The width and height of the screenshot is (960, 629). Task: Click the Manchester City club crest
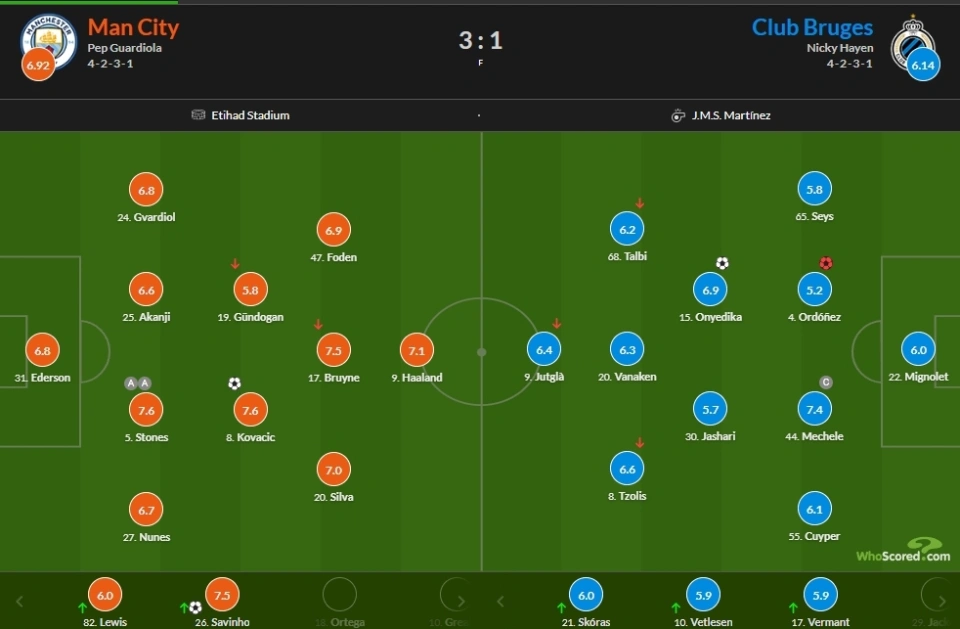(x=48, y=41)
